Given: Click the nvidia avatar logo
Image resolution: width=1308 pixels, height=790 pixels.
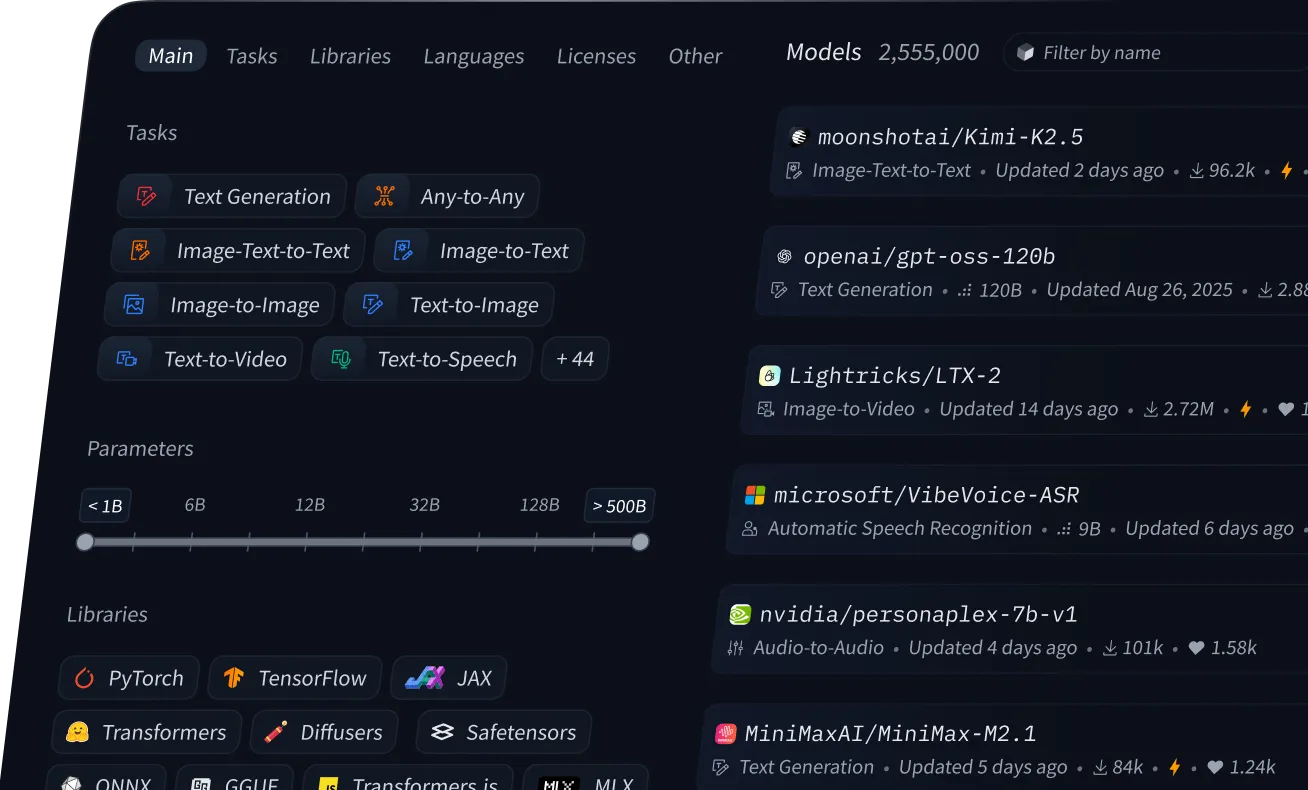Looking at the screenshot, I should [x=740, y=614].
